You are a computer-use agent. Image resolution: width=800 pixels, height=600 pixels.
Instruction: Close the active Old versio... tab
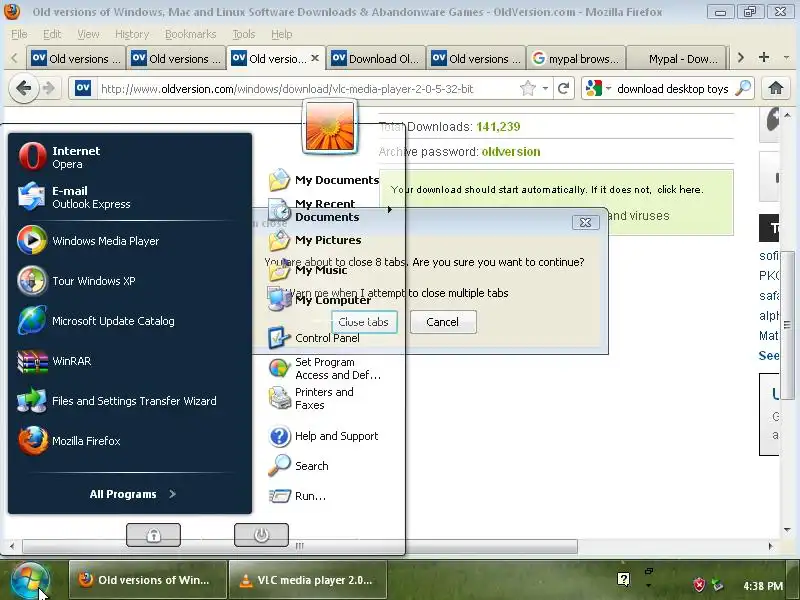(x=315, y=58)
